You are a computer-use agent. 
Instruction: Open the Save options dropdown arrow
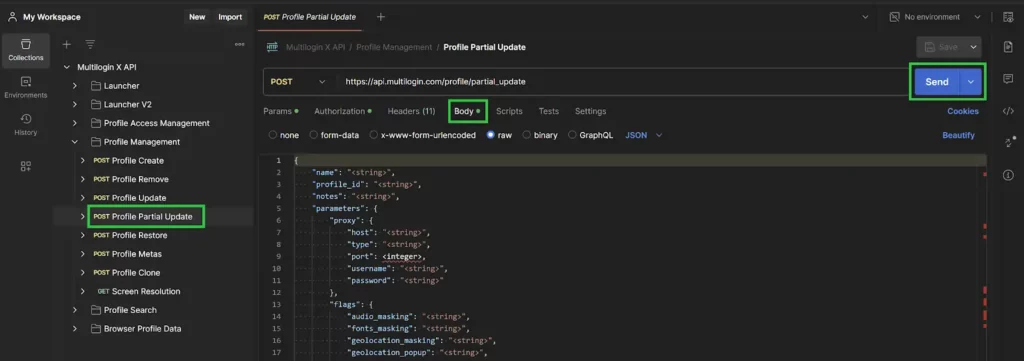[x=973, y=47]
